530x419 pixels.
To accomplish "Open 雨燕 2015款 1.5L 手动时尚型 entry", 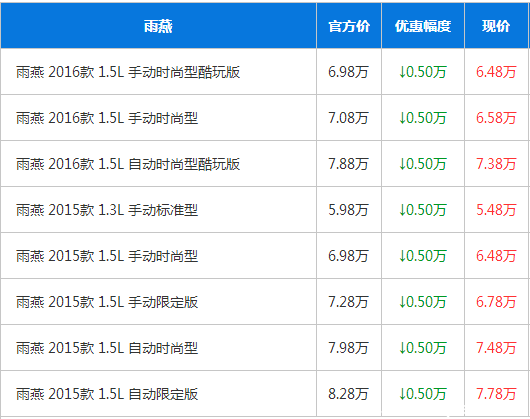I will coord(107,256).
